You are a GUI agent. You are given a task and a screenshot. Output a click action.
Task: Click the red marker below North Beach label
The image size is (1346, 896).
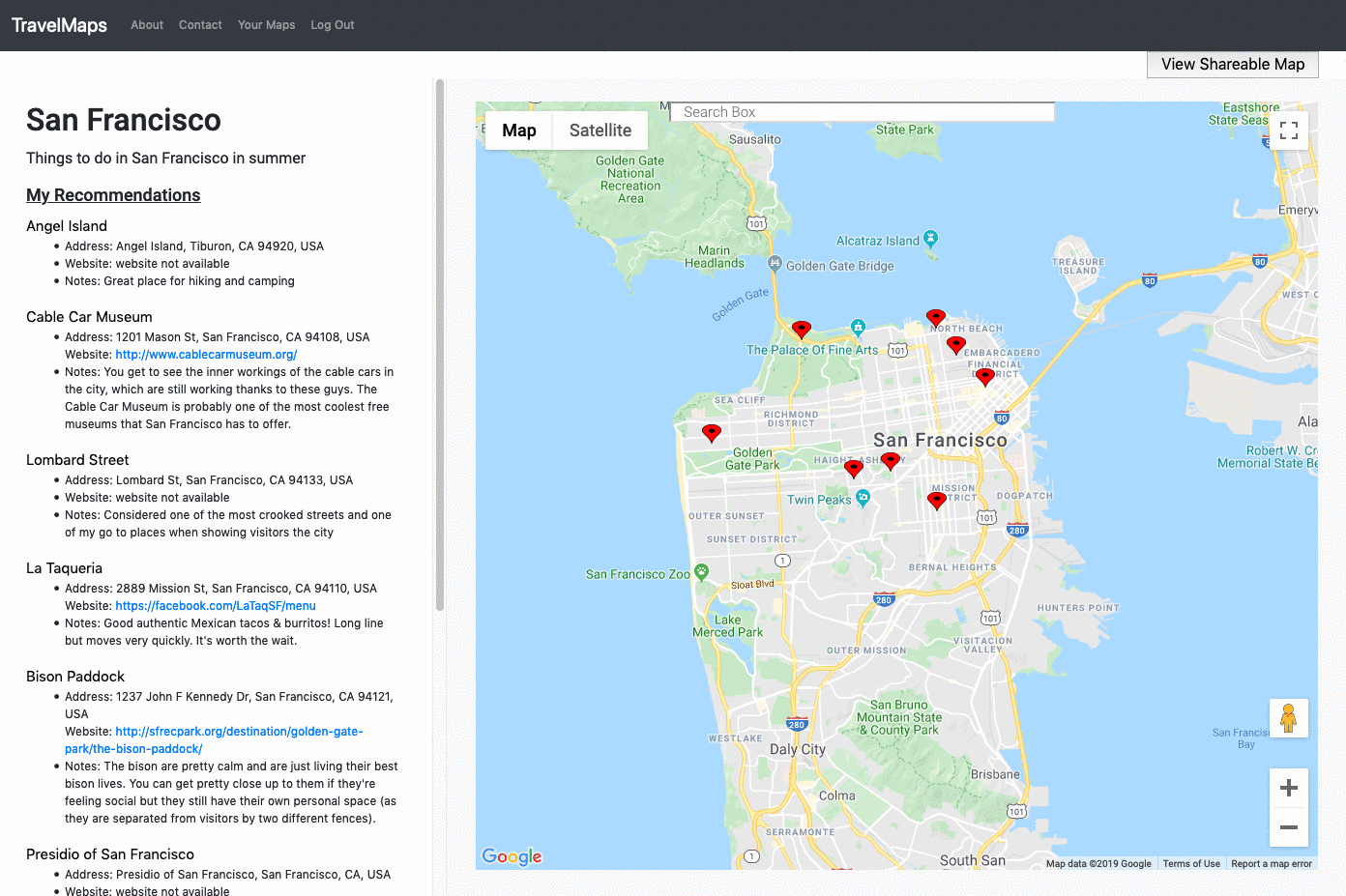(x=956, y=344)
